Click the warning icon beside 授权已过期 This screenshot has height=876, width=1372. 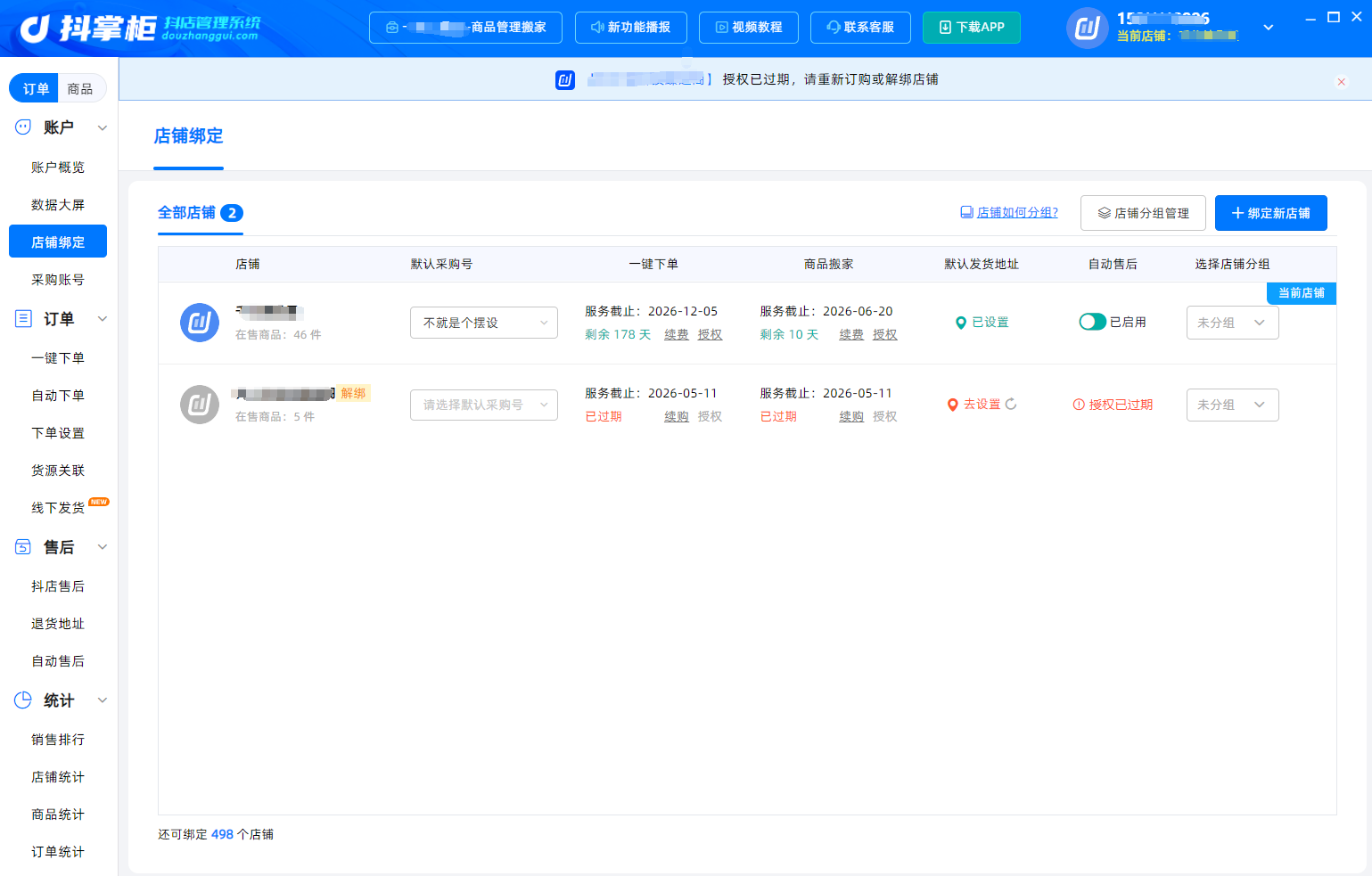(x=1079, y=405)
